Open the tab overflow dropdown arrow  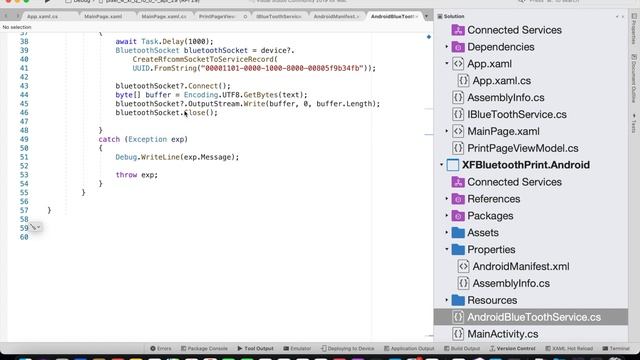coord(427,16)
